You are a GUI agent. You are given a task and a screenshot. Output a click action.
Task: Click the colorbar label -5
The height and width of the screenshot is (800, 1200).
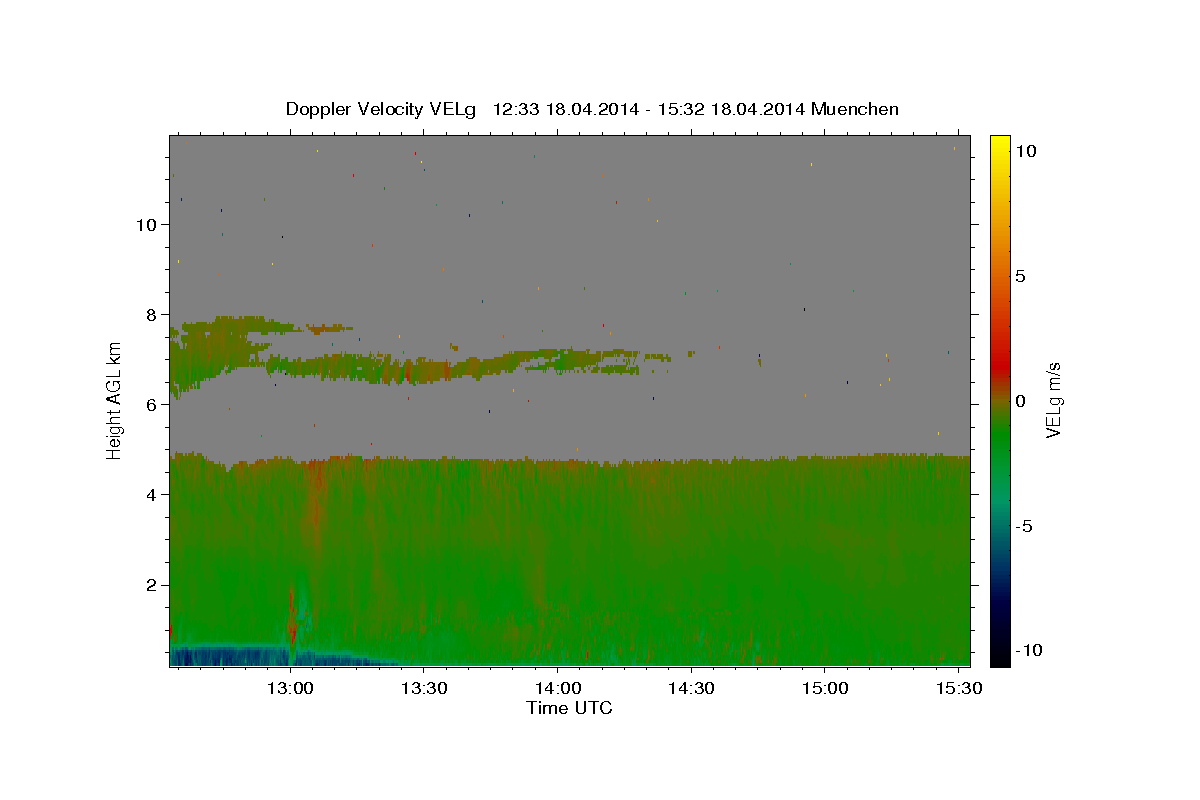pyautogui.click(x=1024, y=526)
